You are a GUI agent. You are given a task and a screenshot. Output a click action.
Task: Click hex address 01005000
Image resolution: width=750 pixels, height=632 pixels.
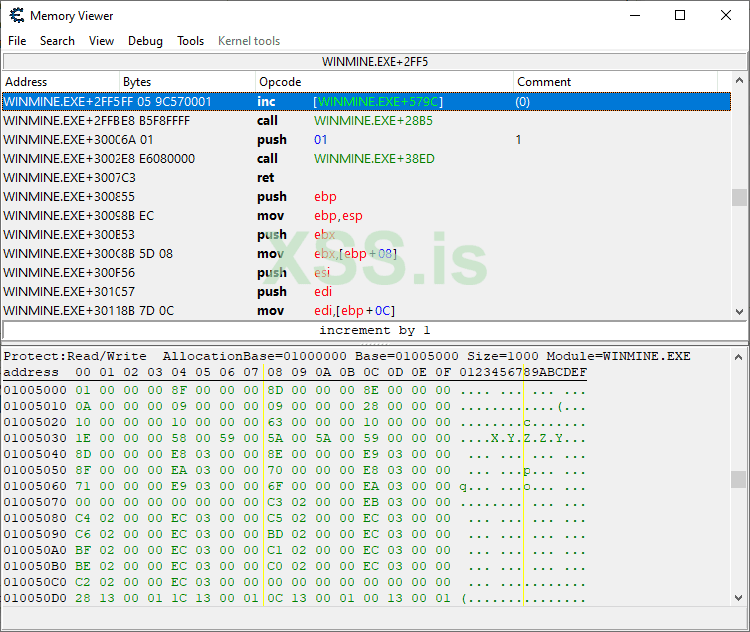pos(35,390)
